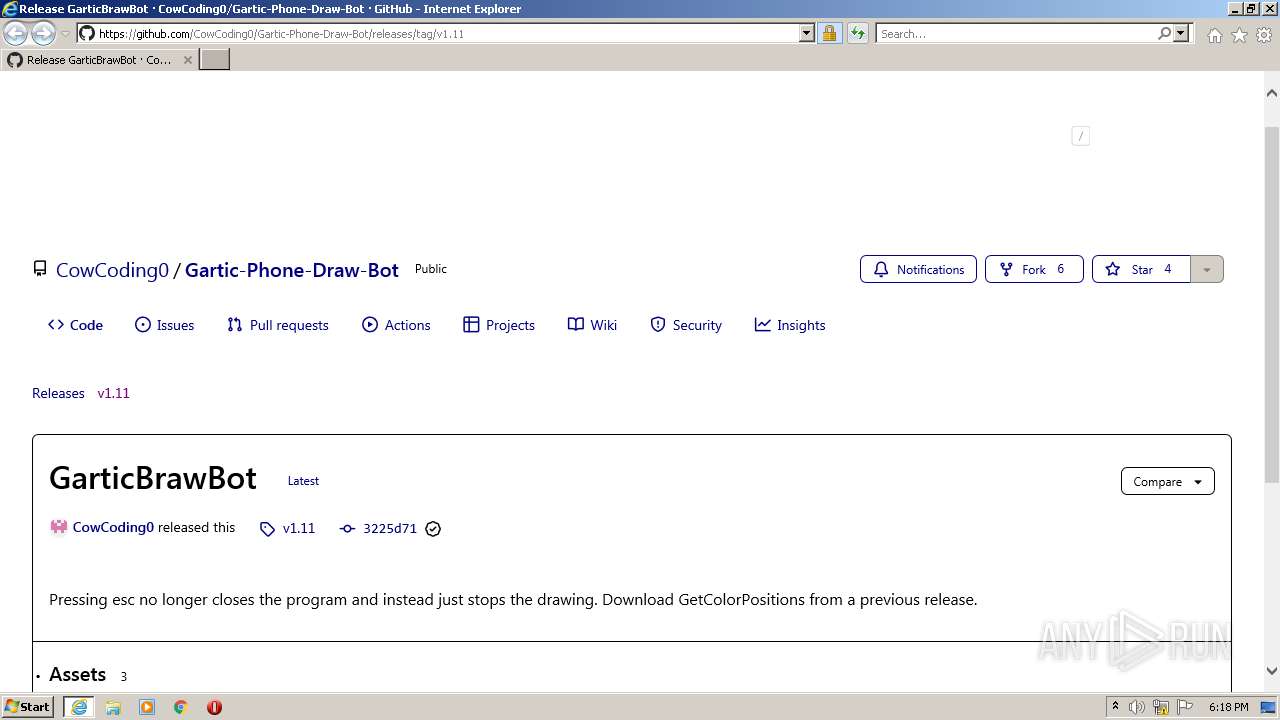
Task: Click the page scrollbar down arrow
Action: coord(1272,672)
